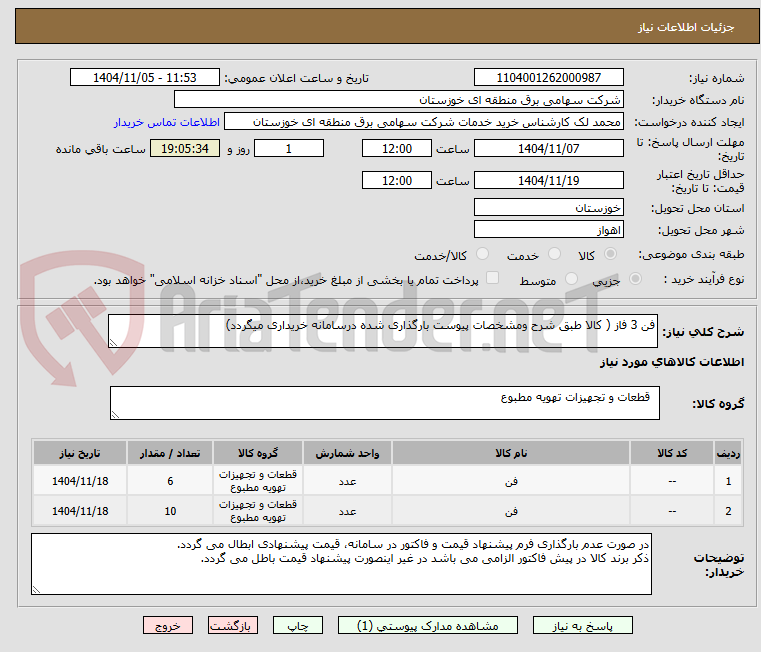Click the عدد unit in row 1

(347, 481)
